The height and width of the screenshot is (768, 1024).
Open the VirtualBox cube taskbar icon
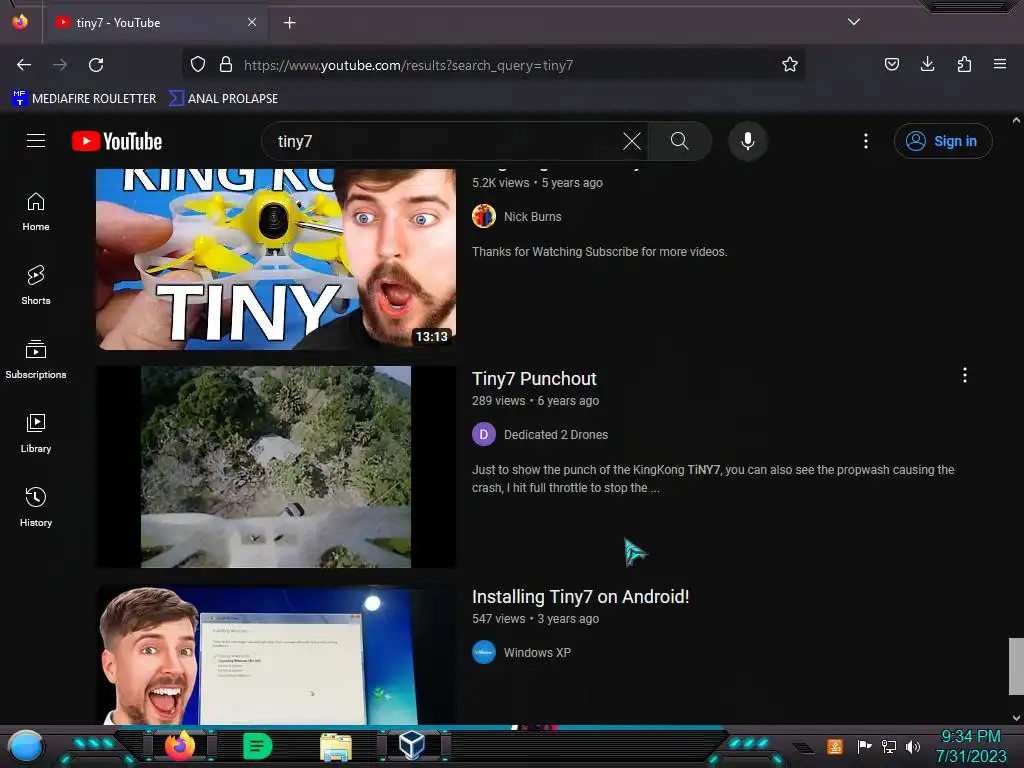tap(412, 745)
